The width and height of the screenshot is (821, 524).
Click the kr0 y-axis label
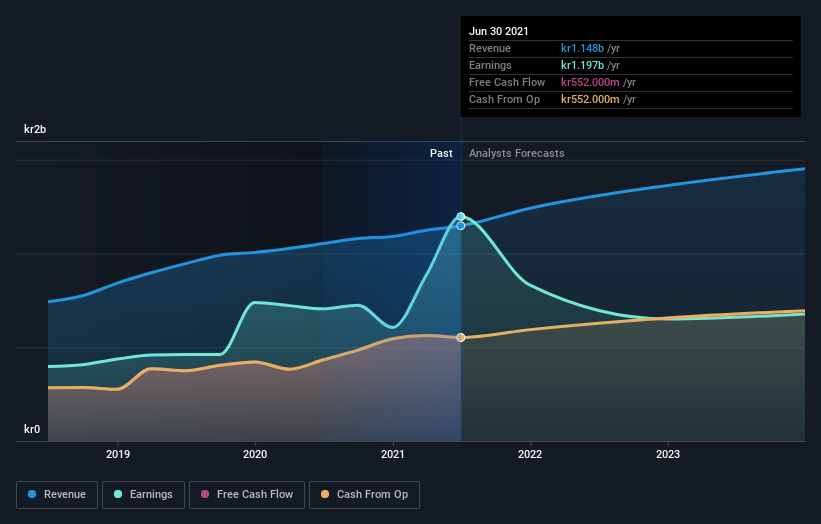pos(32,429)
